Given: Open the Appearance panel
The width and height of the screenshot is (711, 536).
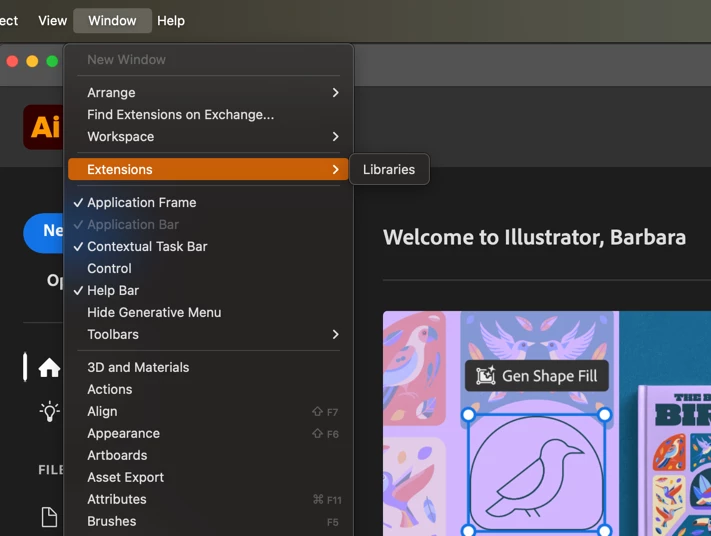Looking at the screenshot, I should click(x=208, y=433).
